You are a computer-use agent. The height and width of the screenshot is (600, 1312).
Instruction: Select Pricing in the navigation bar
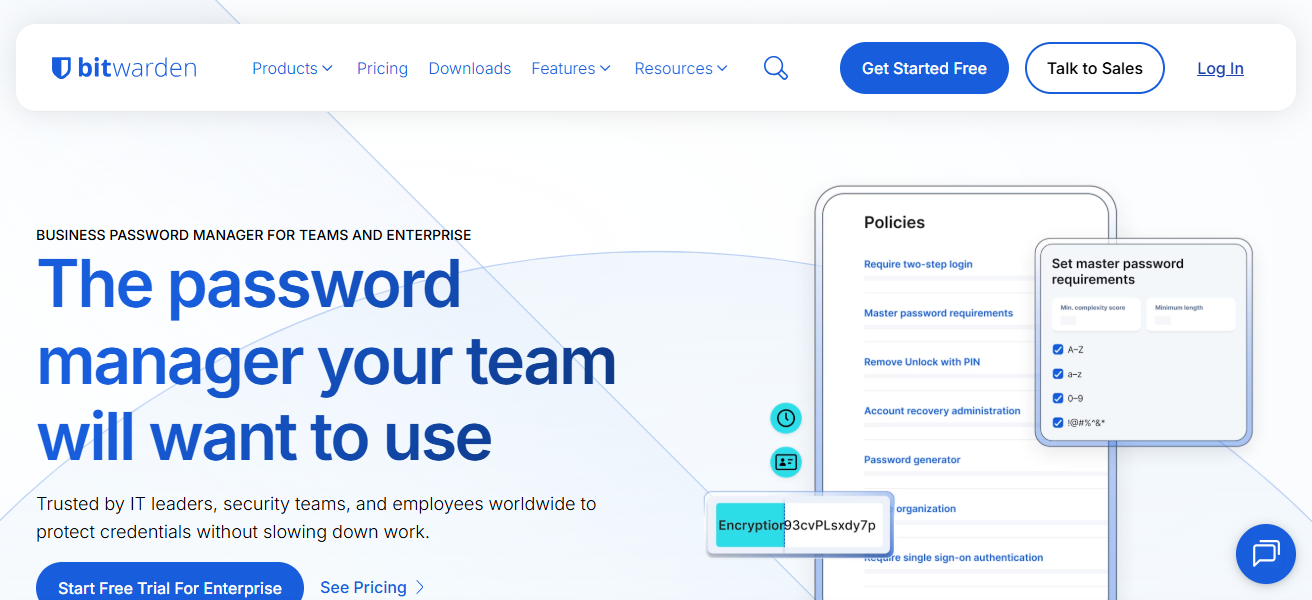pos(382,68)
